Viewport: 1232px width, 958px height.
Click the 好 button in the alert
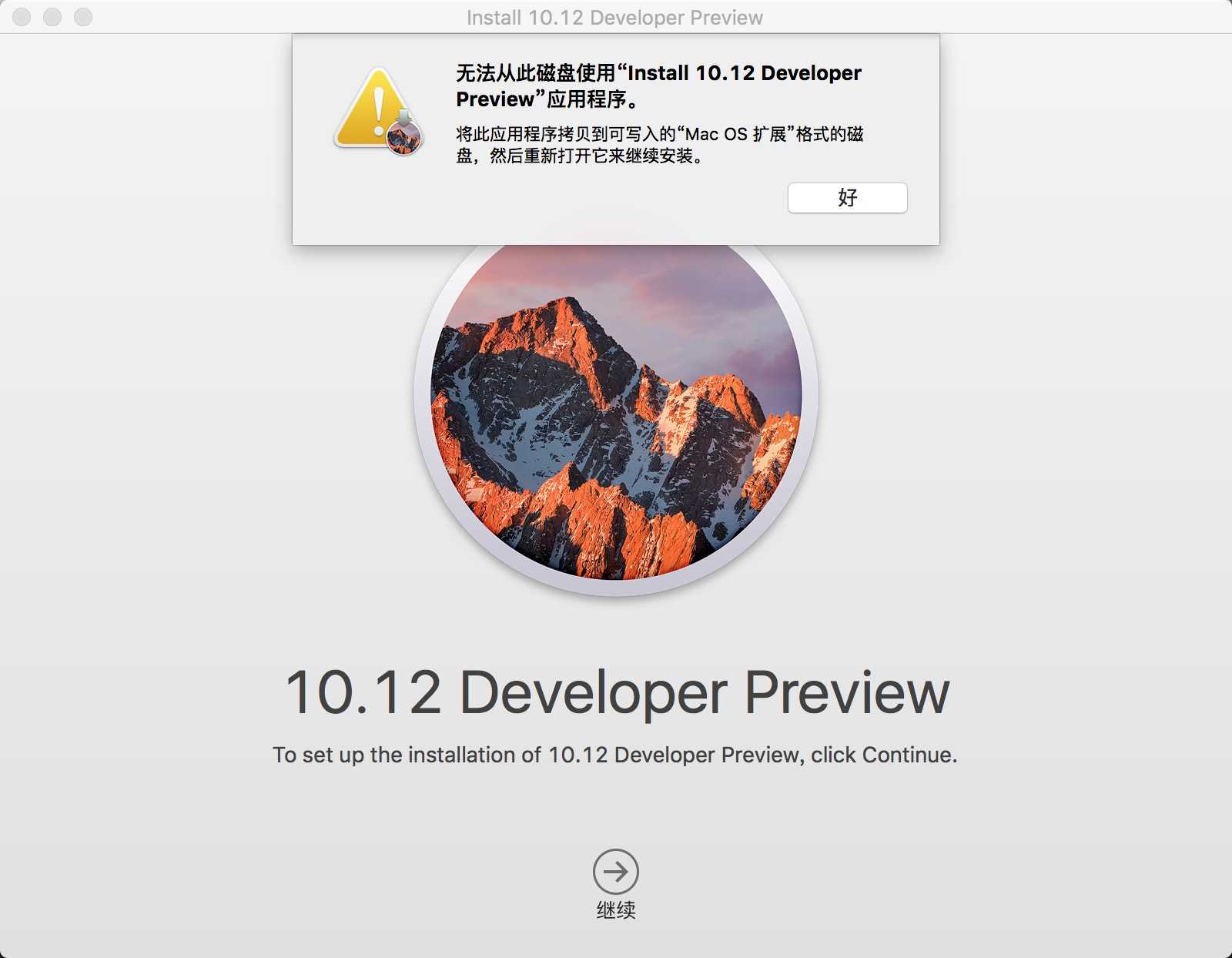pos(847,198)
